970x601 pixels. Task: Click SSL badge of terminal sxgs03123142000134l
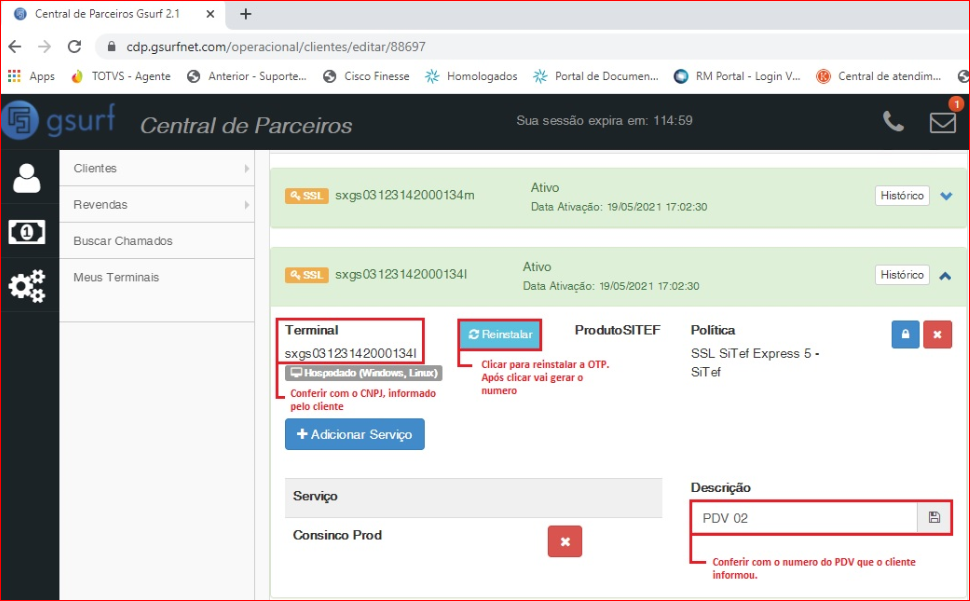point(307,275)
